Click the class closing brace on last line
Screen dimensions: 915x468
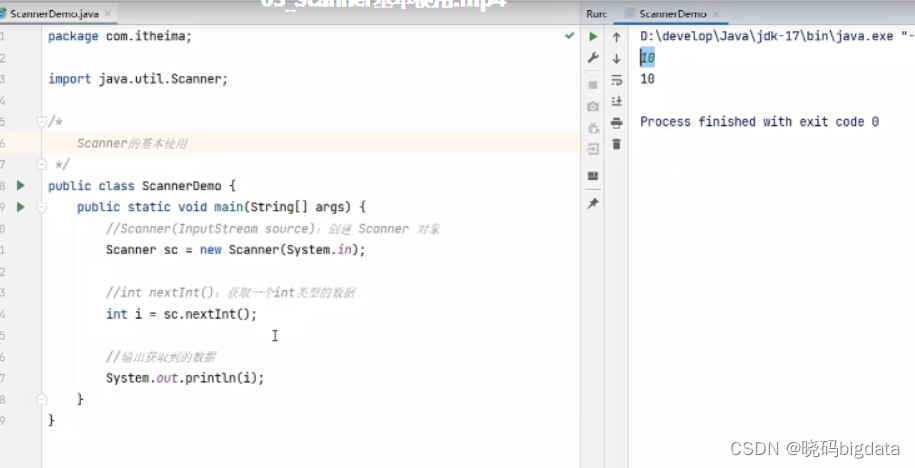coord(51,420)
